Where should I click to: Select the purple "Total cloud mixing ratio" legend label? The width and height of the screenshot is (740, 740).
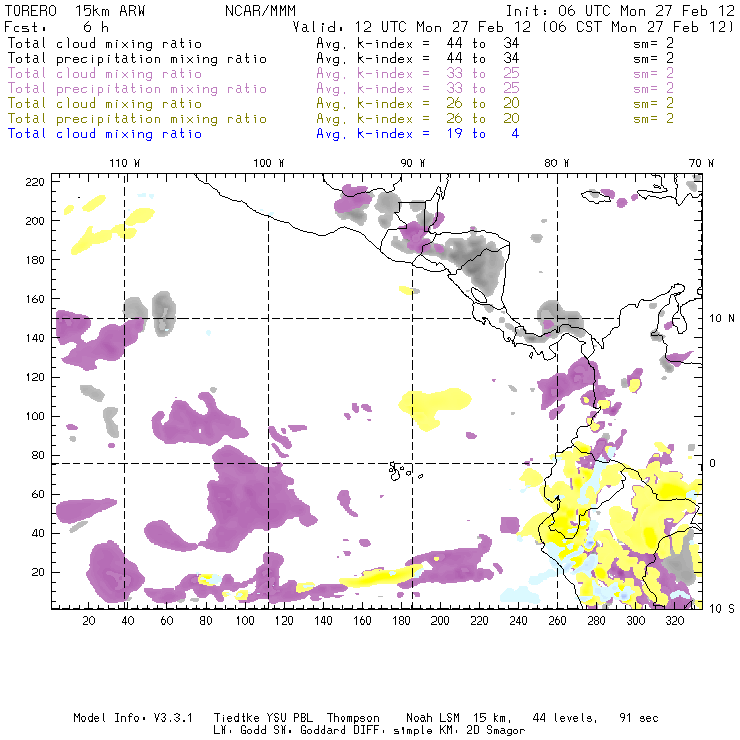click(x=105, y=74)
